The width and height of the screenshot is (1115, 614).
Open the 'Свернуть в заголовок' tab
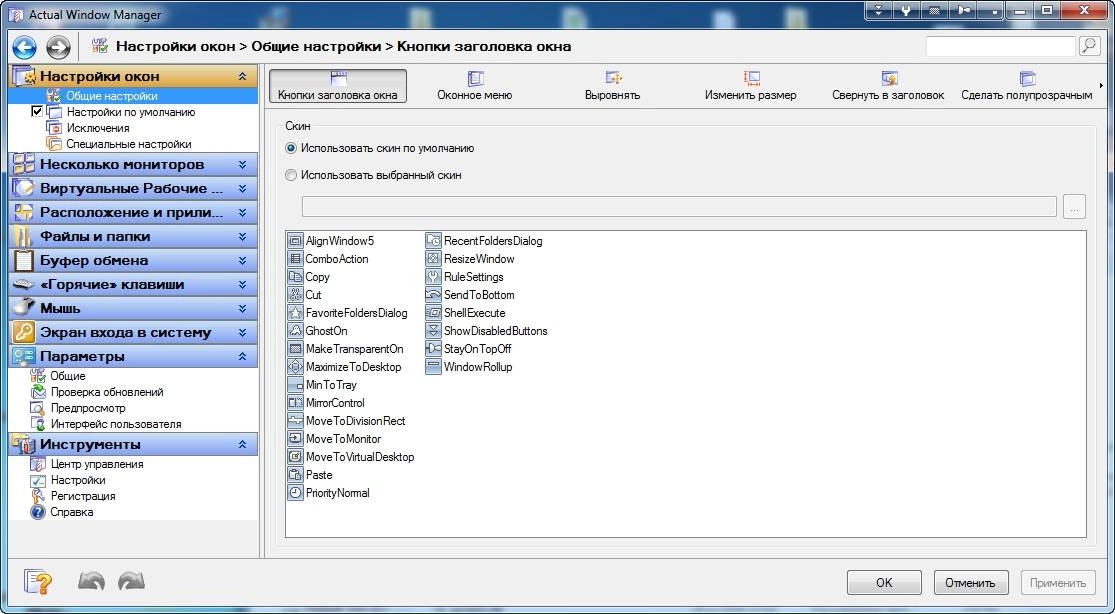[888, 86]
